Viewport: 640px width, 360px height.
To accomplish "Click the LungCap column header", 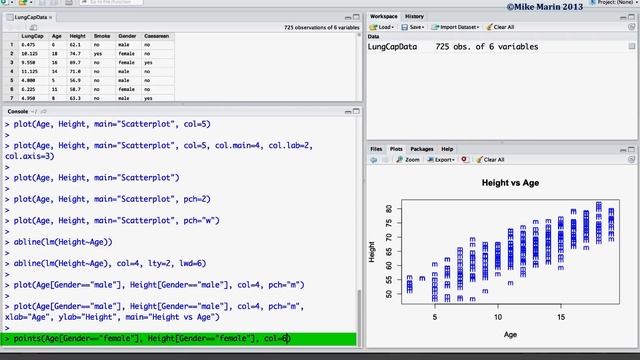I will [x=32, y=36].
